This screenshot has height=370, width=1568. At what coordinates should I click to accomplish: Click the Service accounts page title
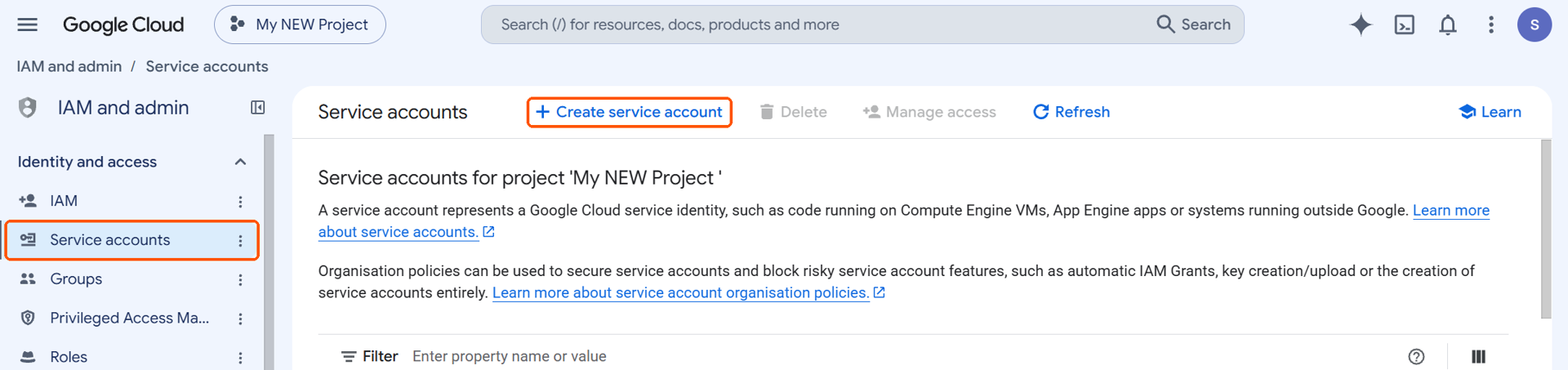tap(393, 112)
